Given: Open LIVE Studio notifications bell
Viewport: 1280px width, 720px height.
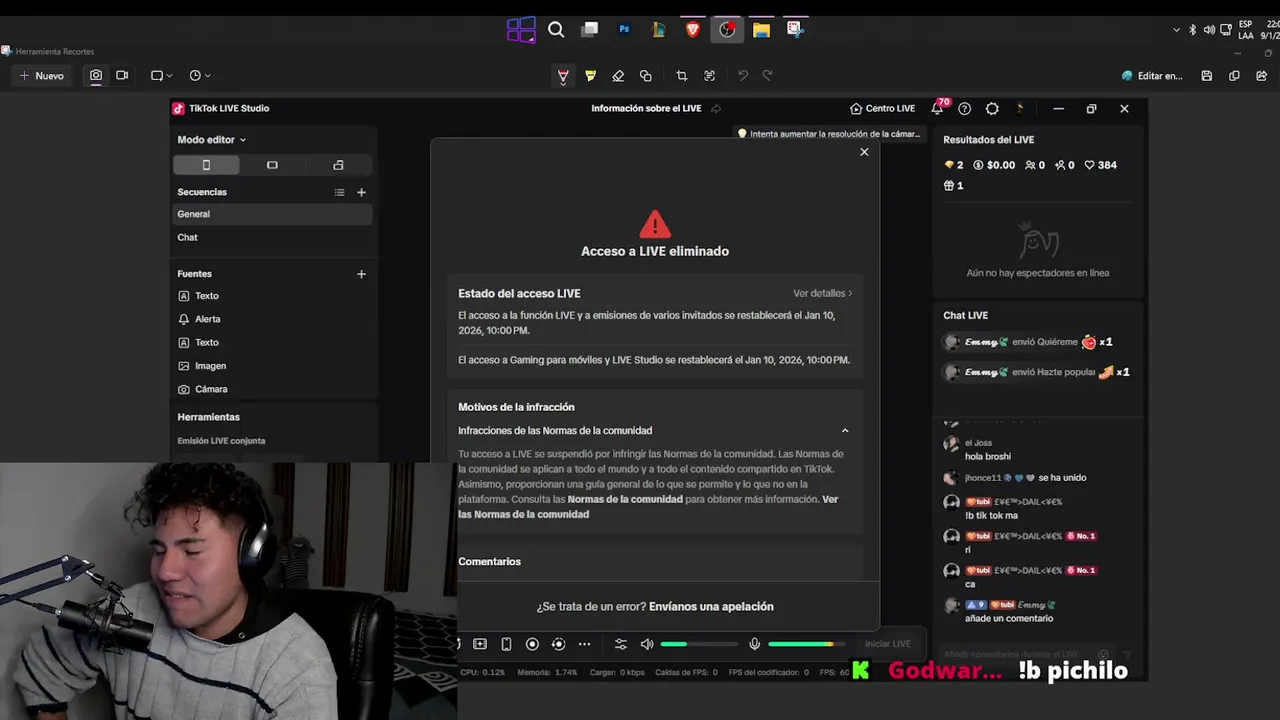Looking at the screenshot, I should click(x=937, y=108).
